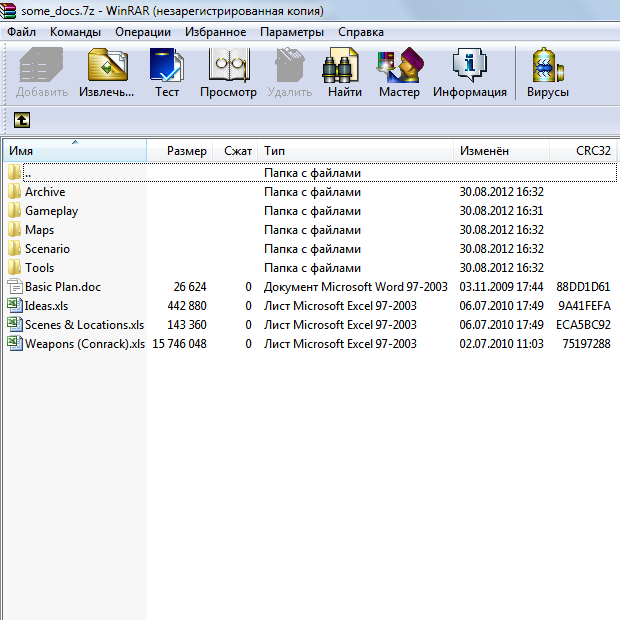Click the size value 442 880
Screen dimensions: 620x620
click(x=187, y=306)
